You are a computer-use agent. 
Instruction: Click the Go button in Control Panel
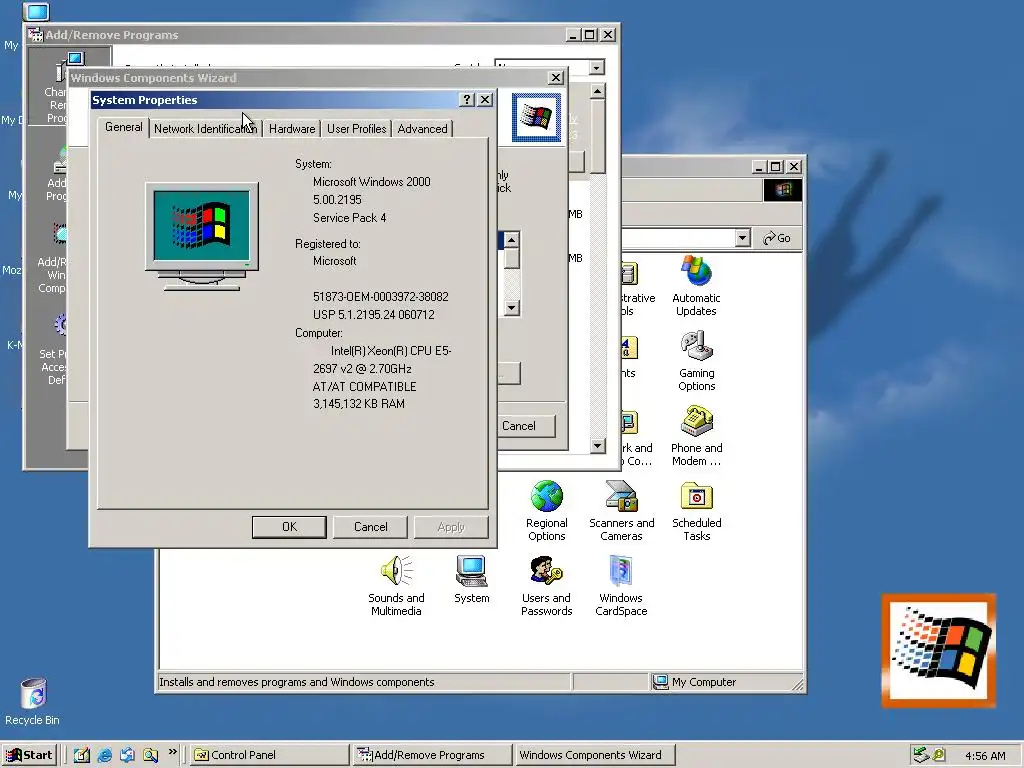coord(777,238)
